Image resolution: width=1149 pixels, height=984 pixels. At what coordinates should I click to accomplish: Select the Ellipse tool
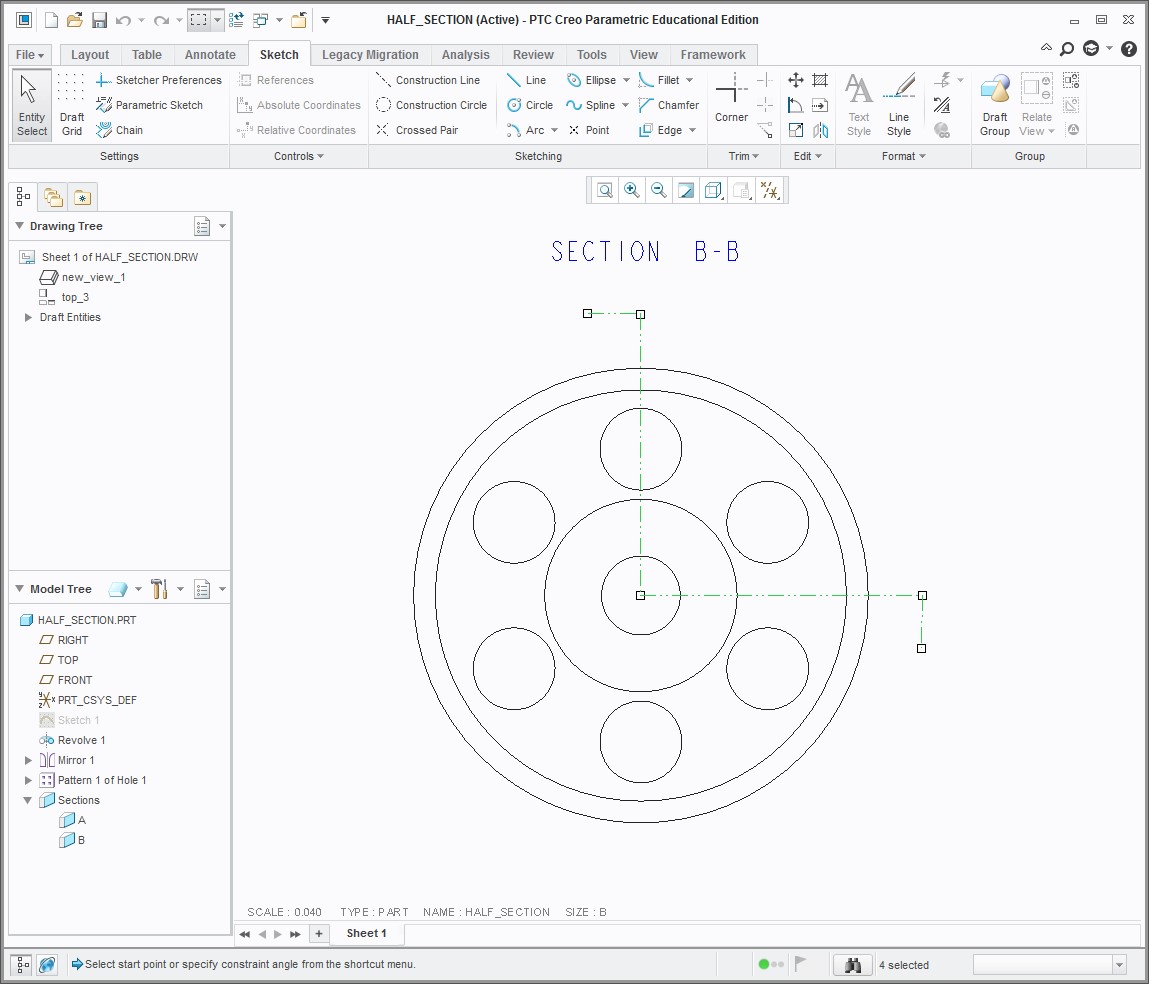click(x=591, y=80)
